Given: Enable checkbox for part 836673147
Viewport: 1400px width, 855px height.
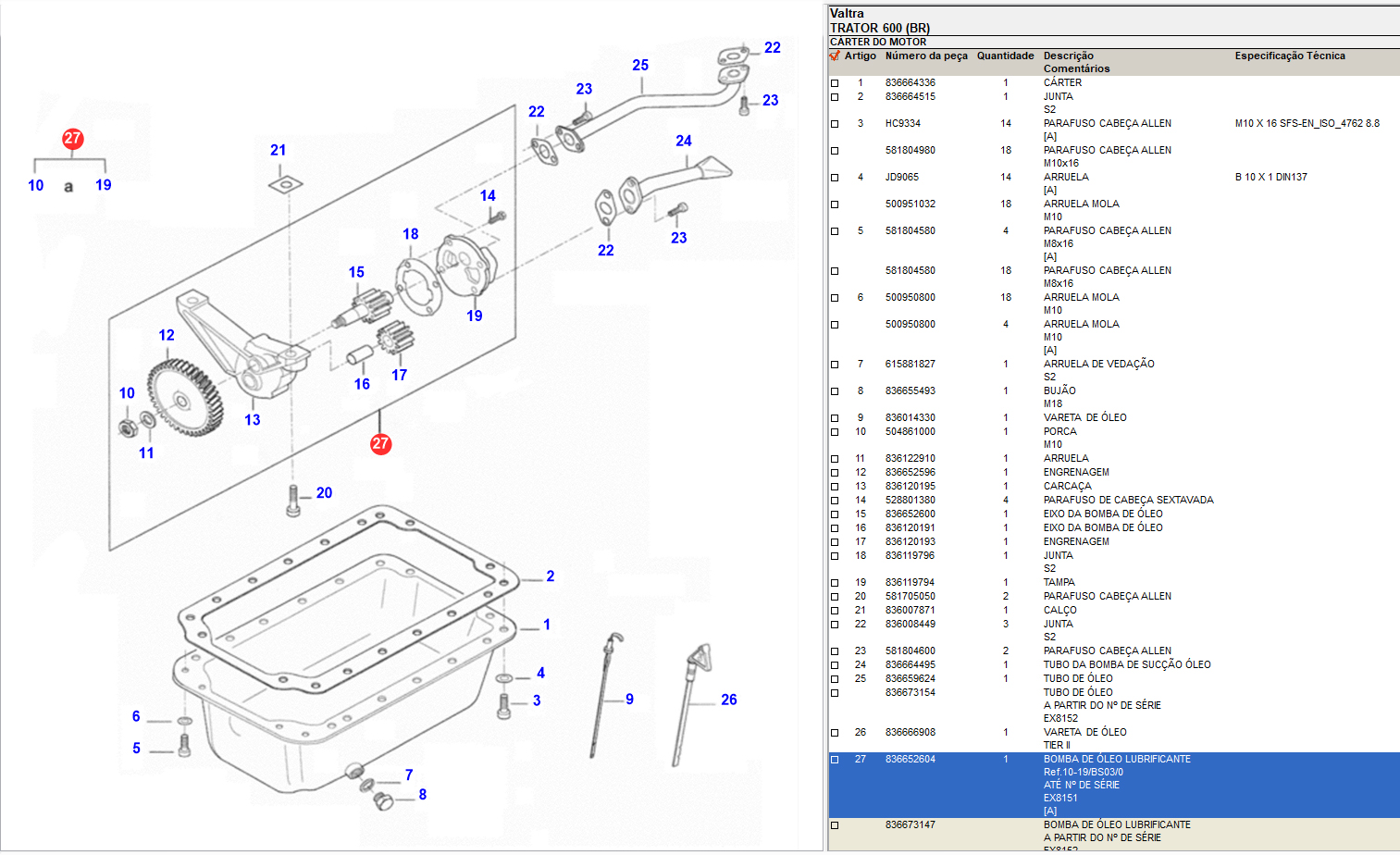Looking at the screenshot, I should [x=835, y=825].
